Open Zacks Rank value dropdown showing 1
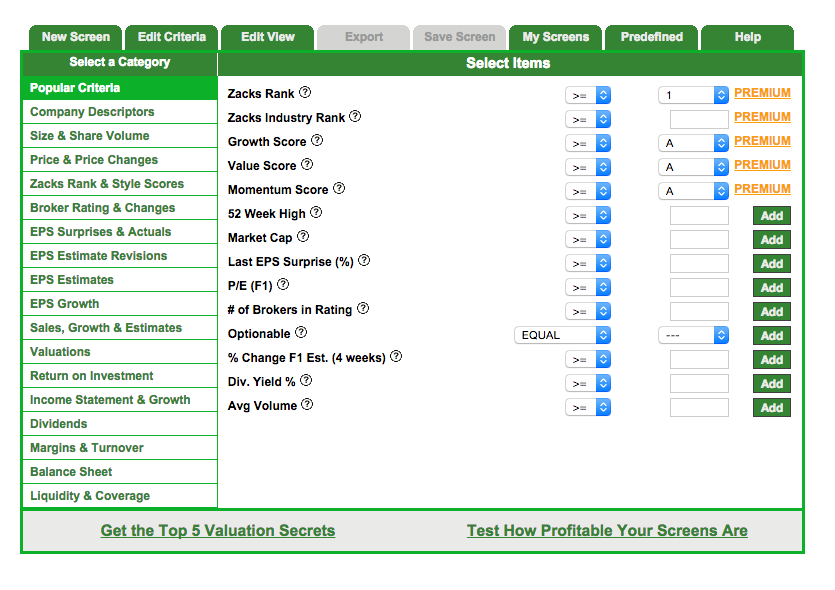Screen dimensions: 835x590 coord(693,95)
